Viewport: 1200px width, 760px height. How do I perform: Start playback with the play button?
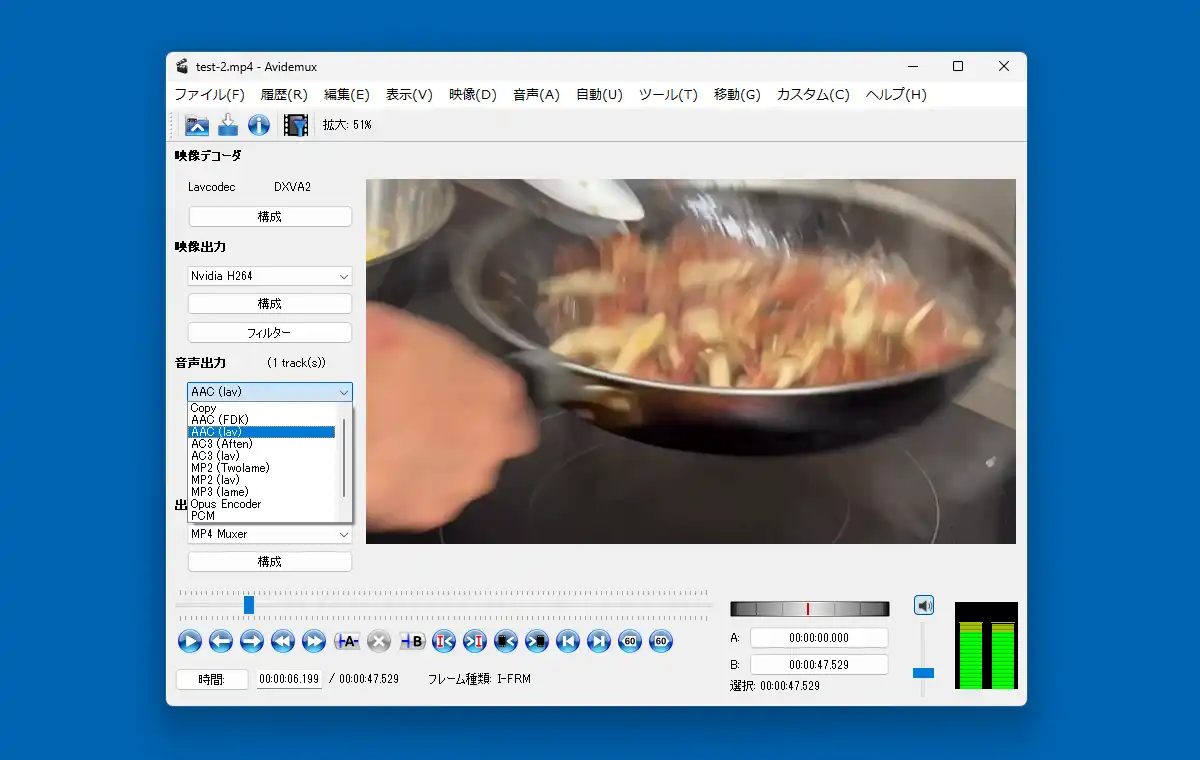click(190, 642)
